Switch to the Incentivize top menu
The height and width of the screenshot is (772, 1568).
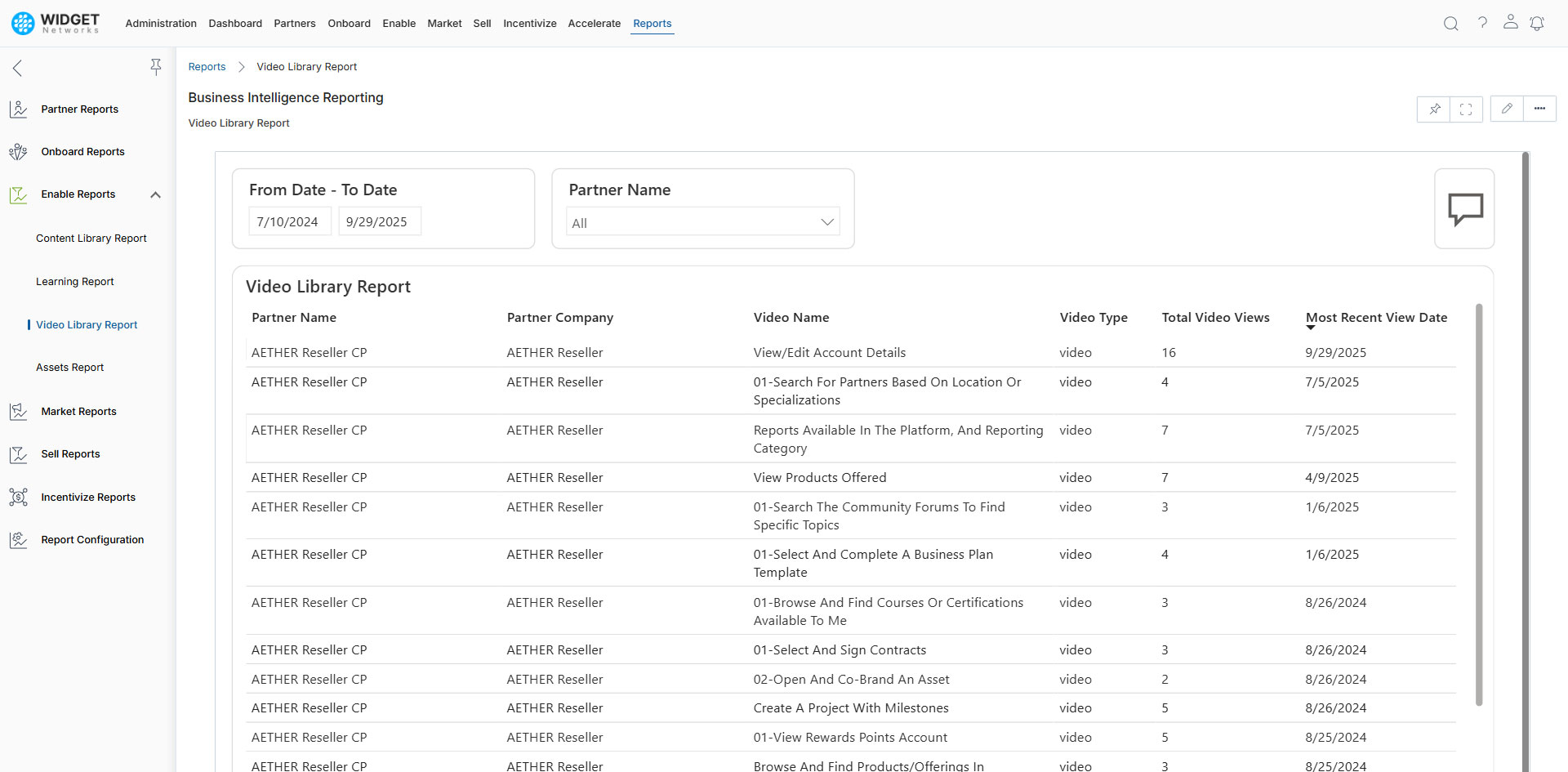coord(529,24)
